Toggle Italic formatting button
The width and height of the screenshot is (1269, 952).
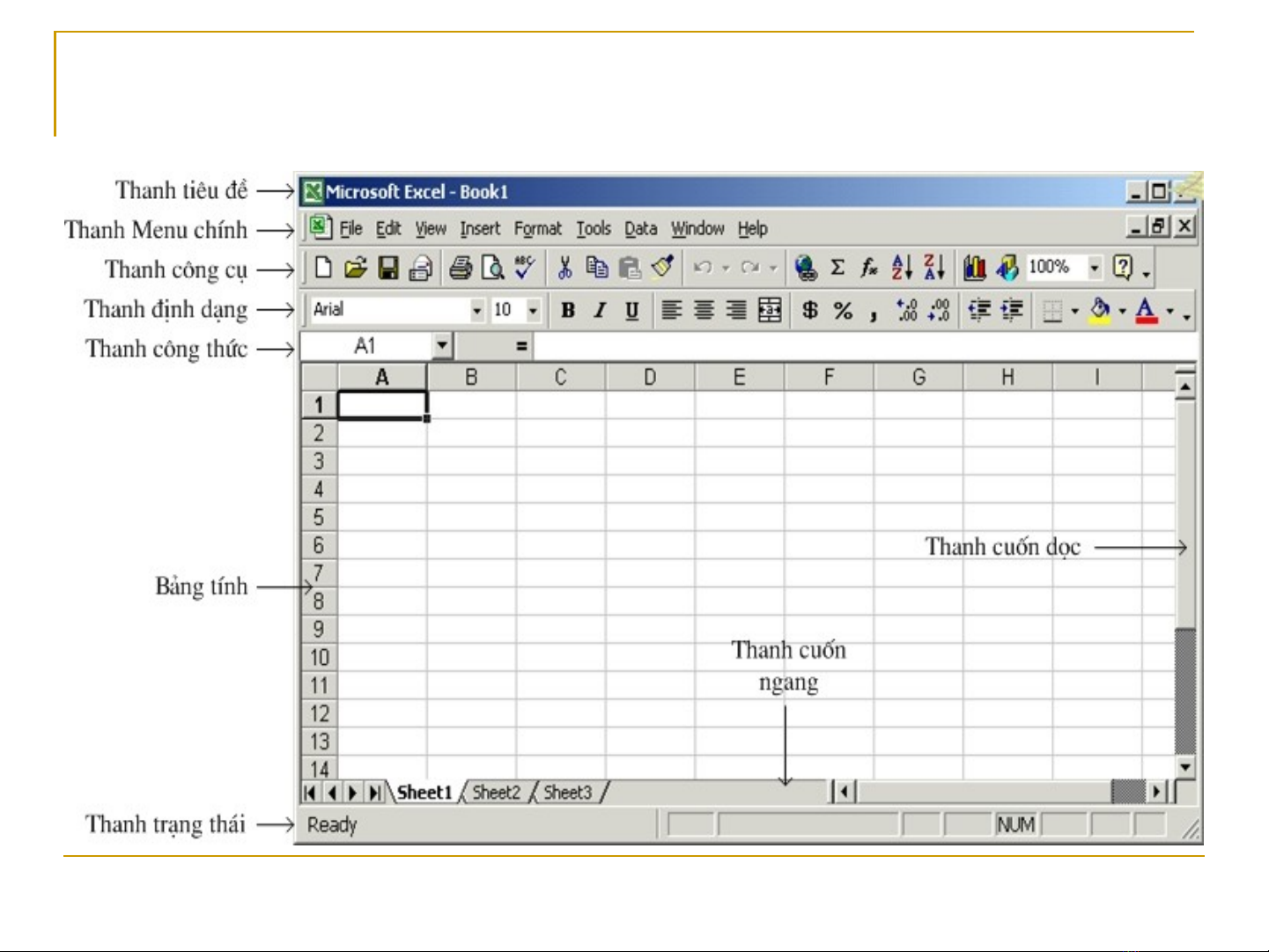(x=600, y=310)
